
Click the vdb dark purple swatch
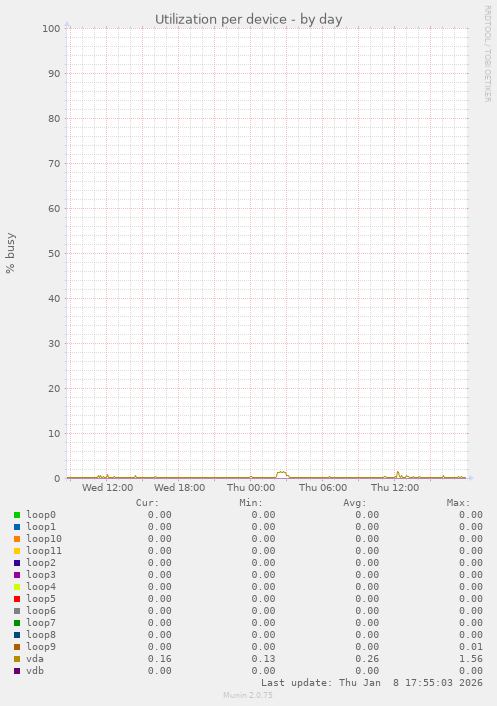click(x=17, y=671)
